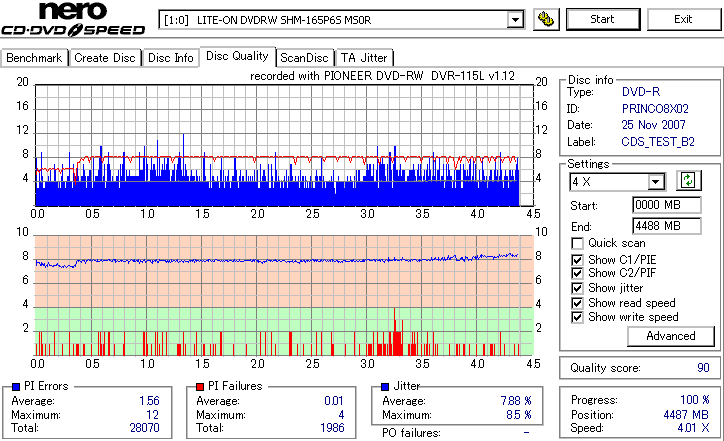The height and width of the screenshot is (441, 724).
Task: Click the PI Errors graph area
Action: click(284, 145)
